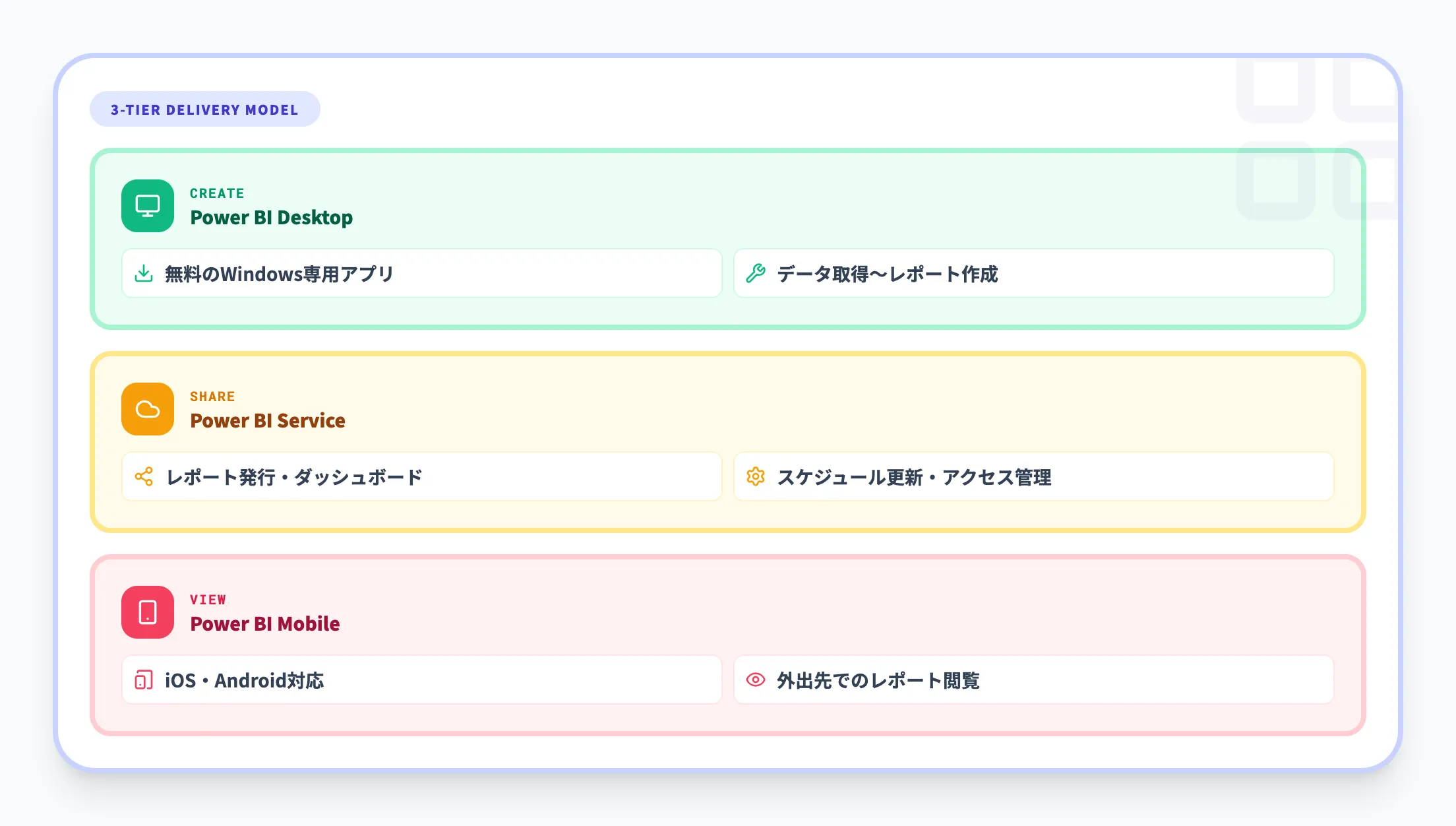Click the share icon beside レポート発行・ダッシュボード

(144, 476)
